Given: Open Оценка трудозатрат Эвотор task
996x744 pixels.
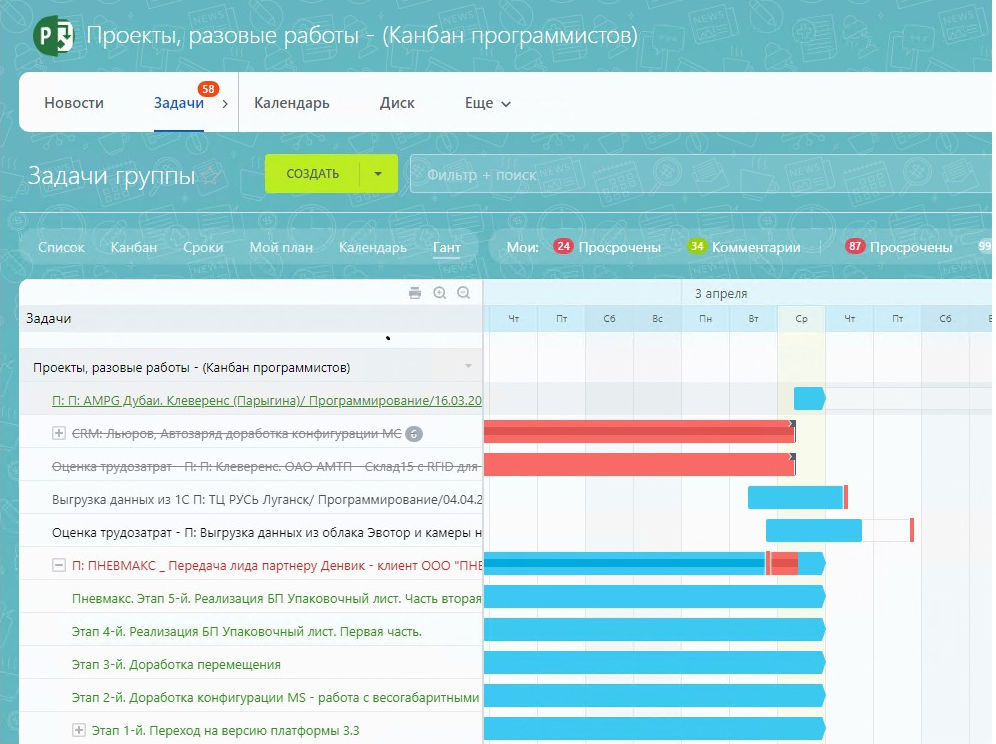Looking at the screenshot, I should pos(267,532).
